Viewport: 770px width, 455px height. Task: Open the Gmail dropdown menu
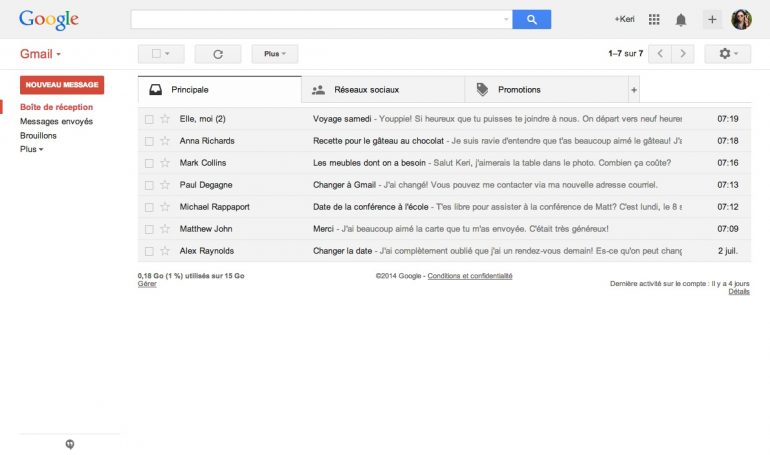coord(41,54)
